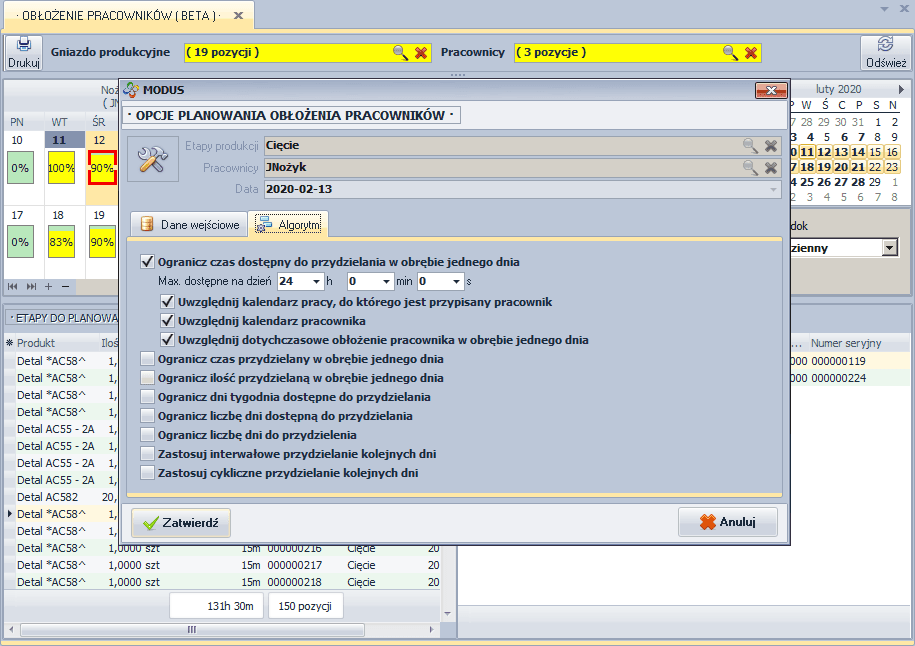Enable Ogranicz liczbę dni do przydzielenia
This screenshot has width=915, height=646.
click(148, 435)
